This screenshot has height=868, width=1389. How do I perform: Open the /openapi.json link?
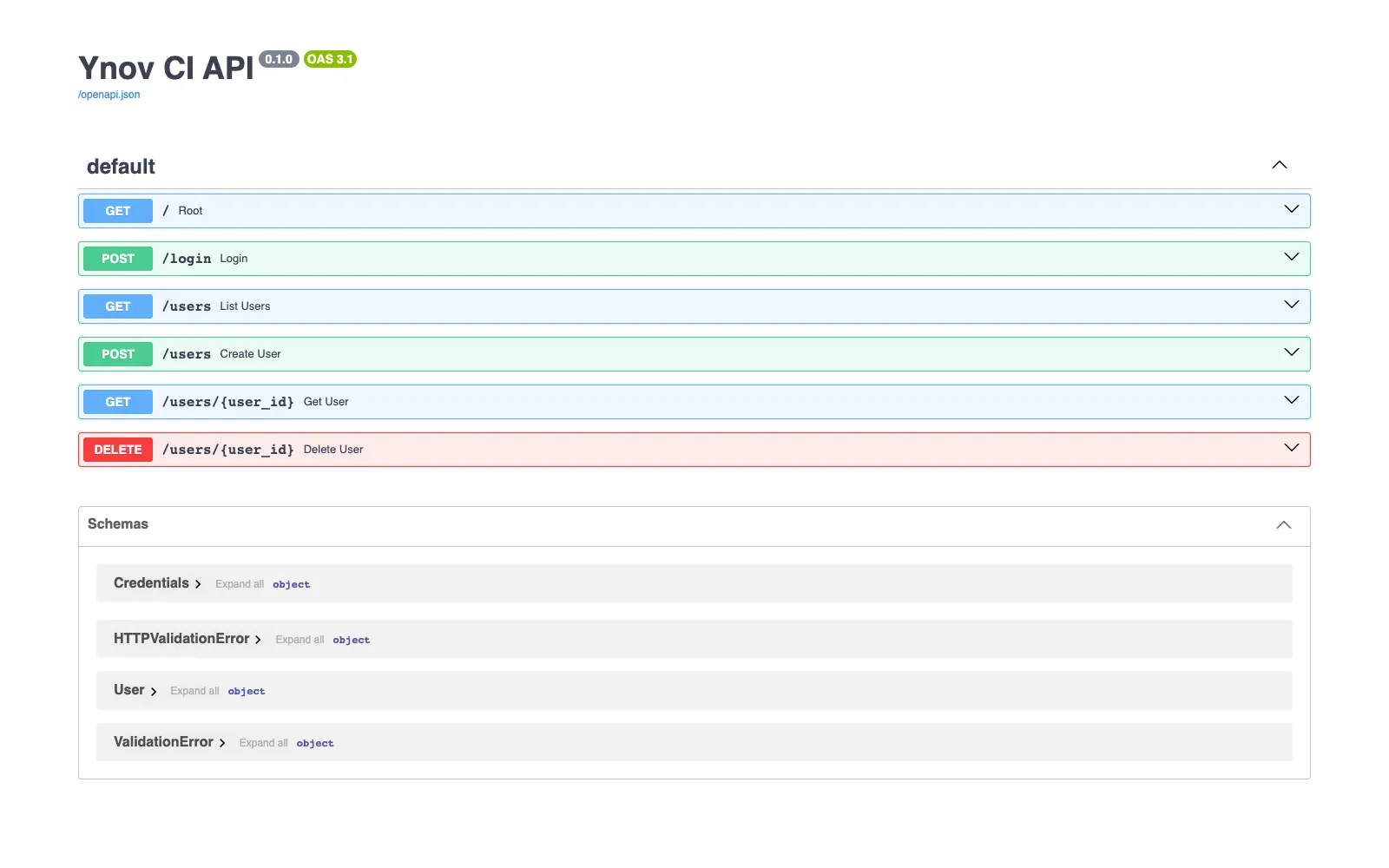109,95
